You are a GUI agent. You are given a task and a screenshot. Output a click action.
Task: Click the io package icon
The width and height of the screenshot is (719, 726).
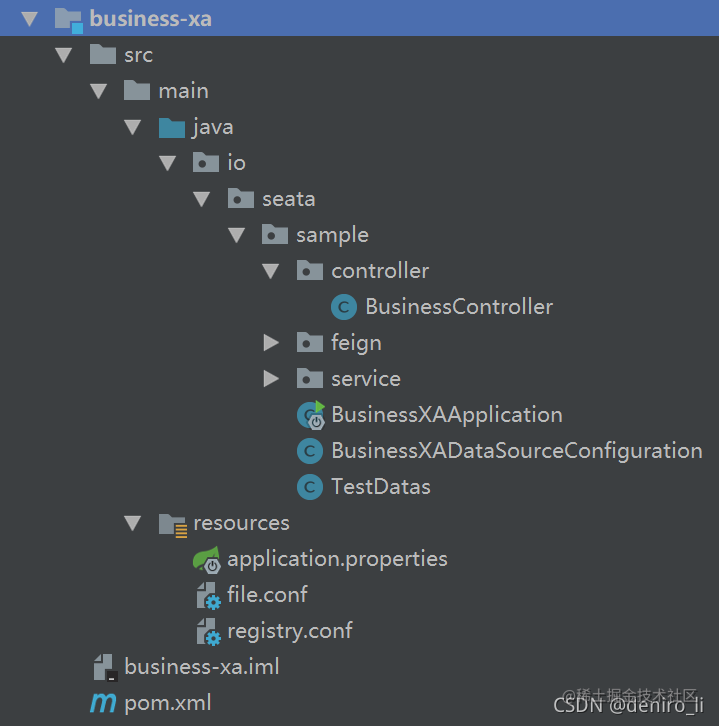(x=206, y=163)
